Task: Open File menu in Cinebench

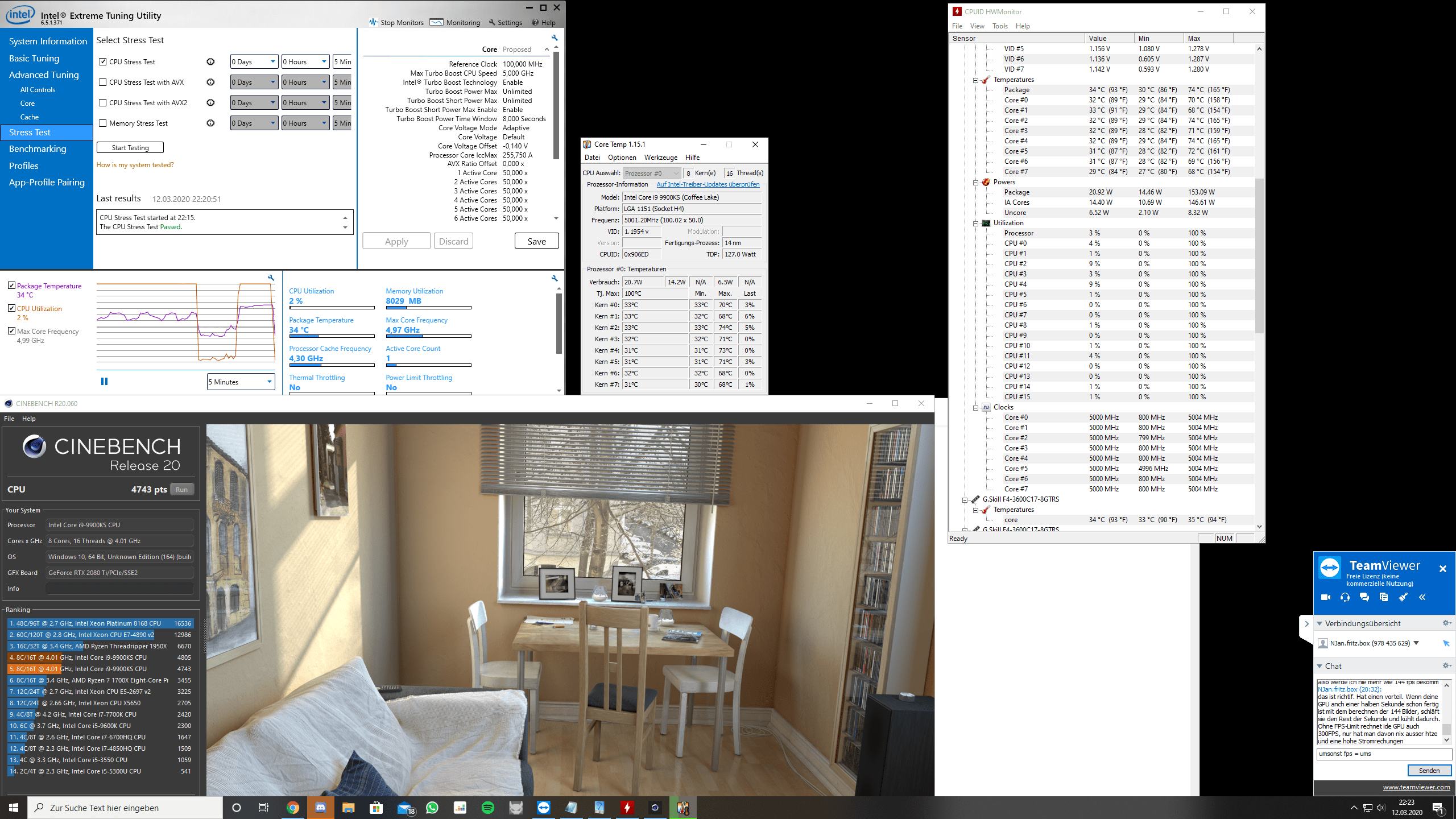Action: click(9, 419)
